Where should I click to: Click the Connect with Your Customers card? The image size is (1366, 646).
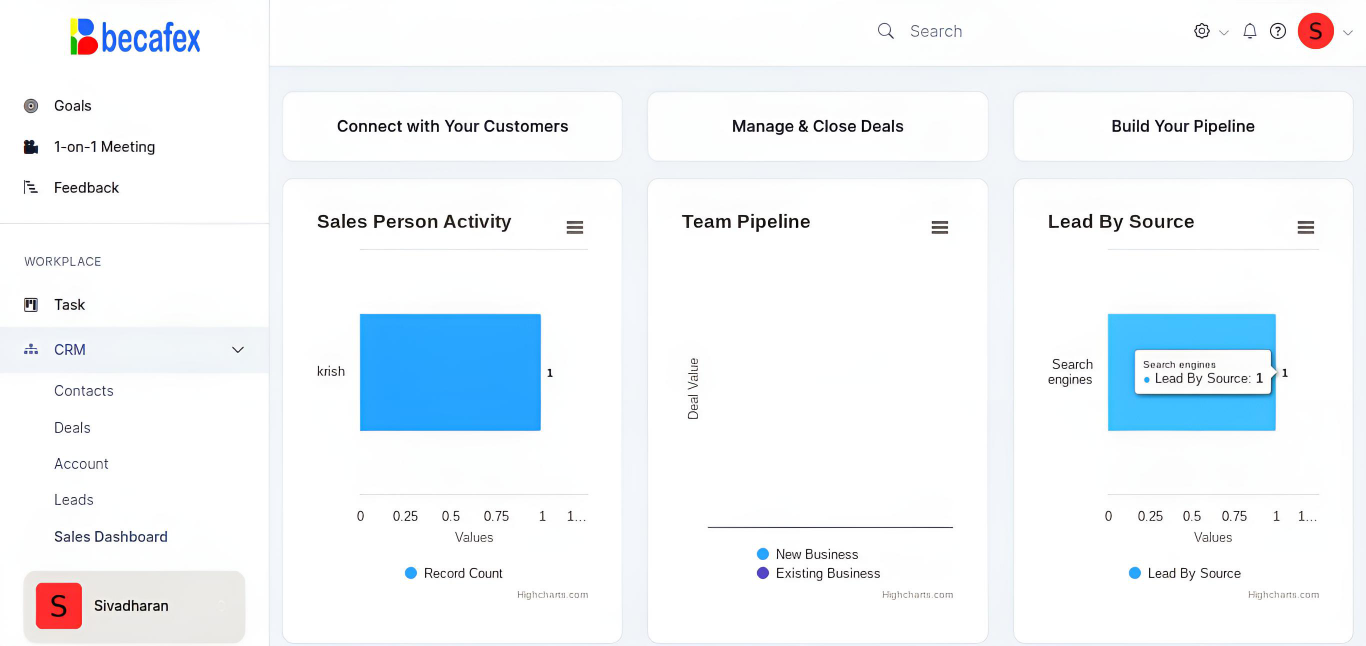pyautogui.click(x=452, y=126)
